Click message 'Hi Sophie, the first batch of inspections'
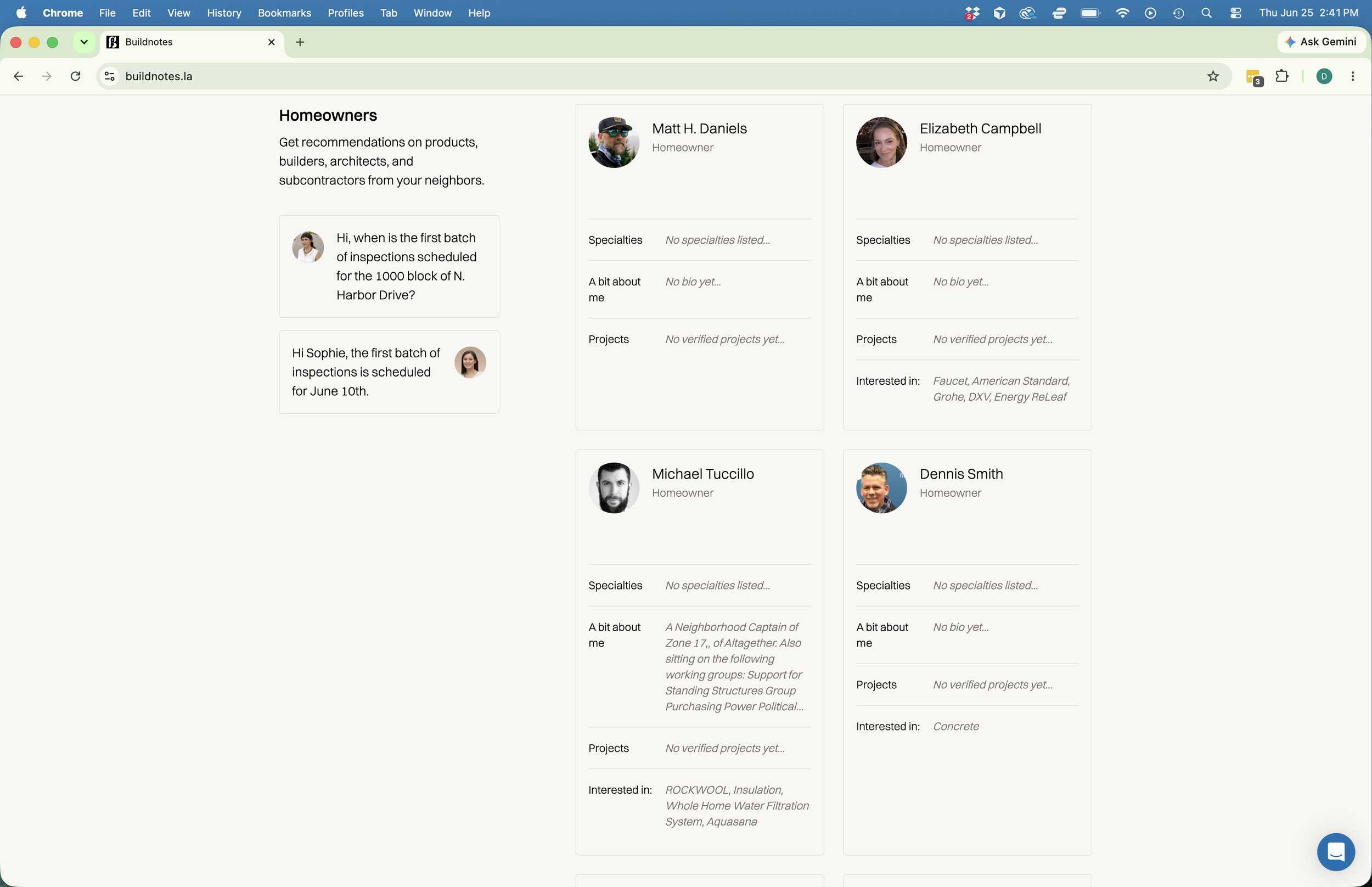The image size is (1372, 887). pos(366,372)
